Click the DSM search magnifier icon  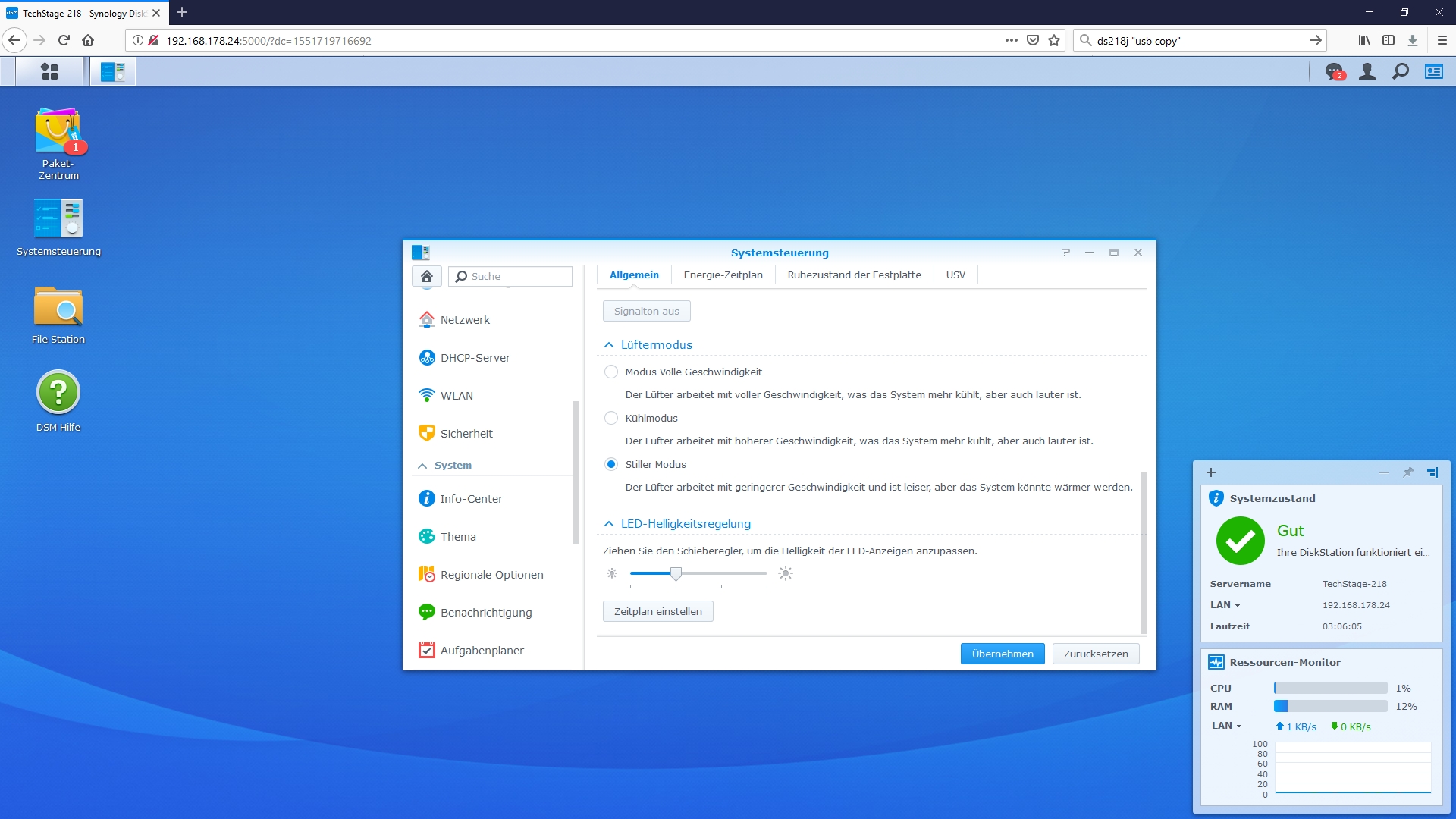pyautogui.click(x=1401, y=71)
